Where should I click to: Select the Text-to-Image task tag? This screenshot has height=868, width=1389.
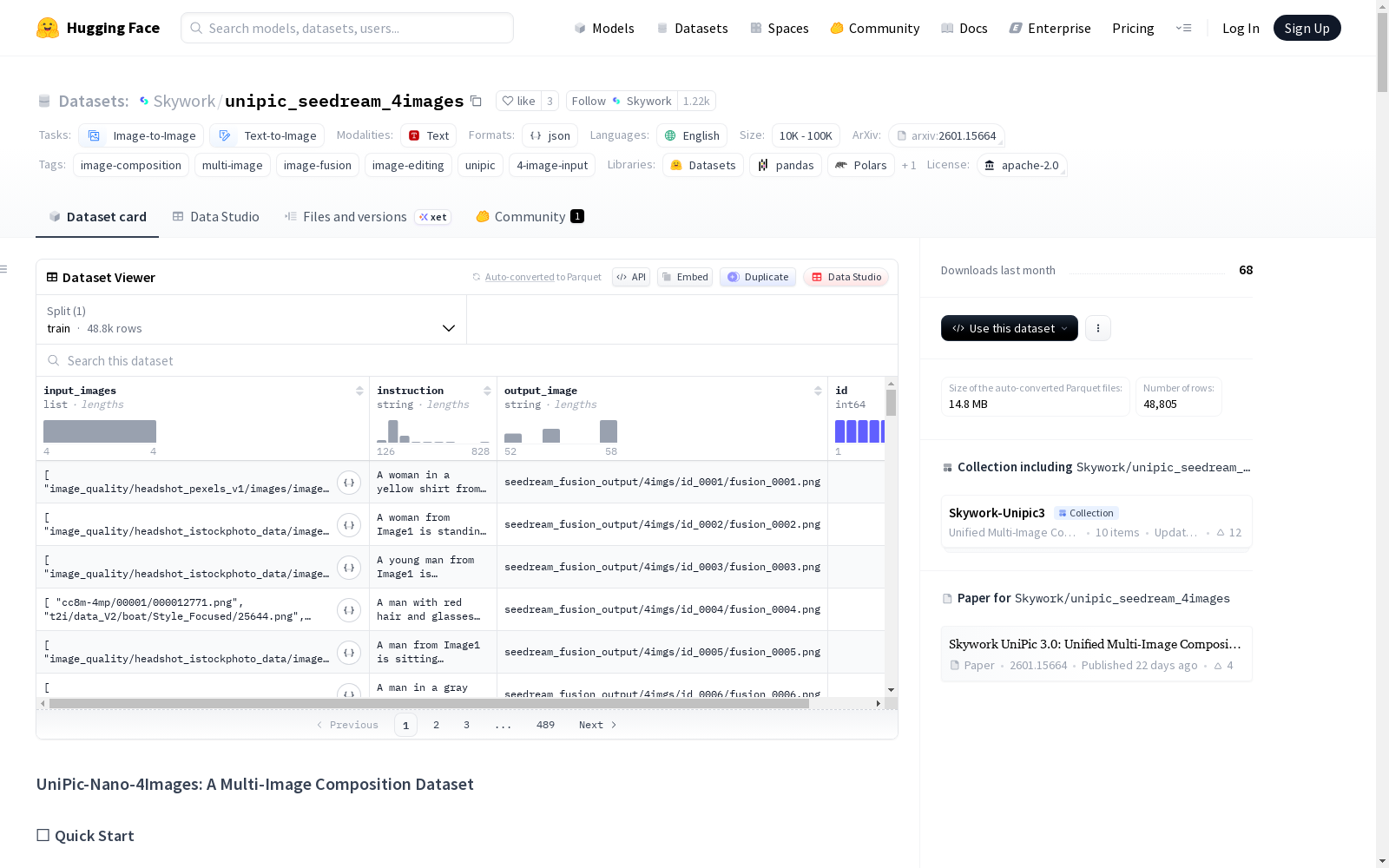(267, 135)
